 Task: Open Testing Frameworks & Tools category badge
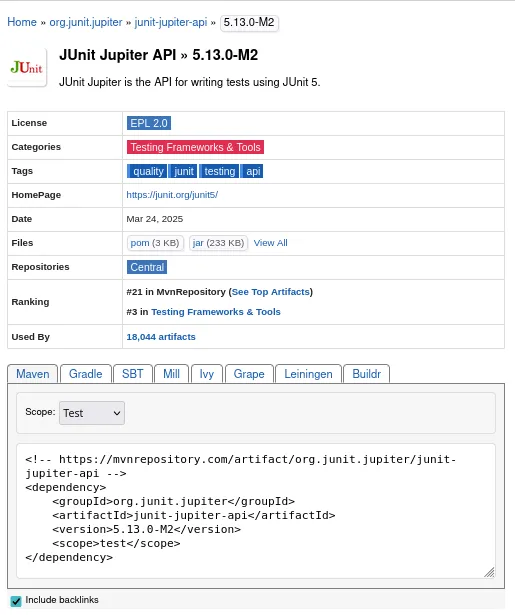coord(195,147)
